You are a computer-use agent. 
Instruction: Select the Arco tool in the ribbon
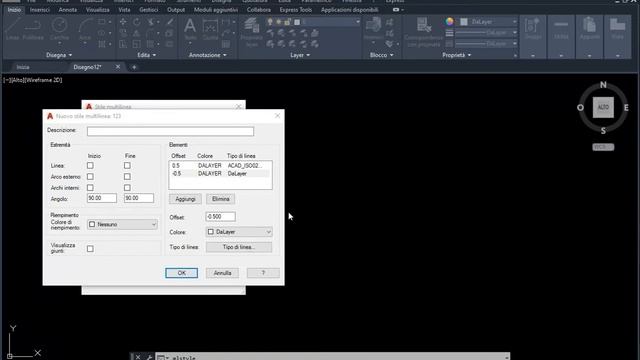[x=85, y=28]
